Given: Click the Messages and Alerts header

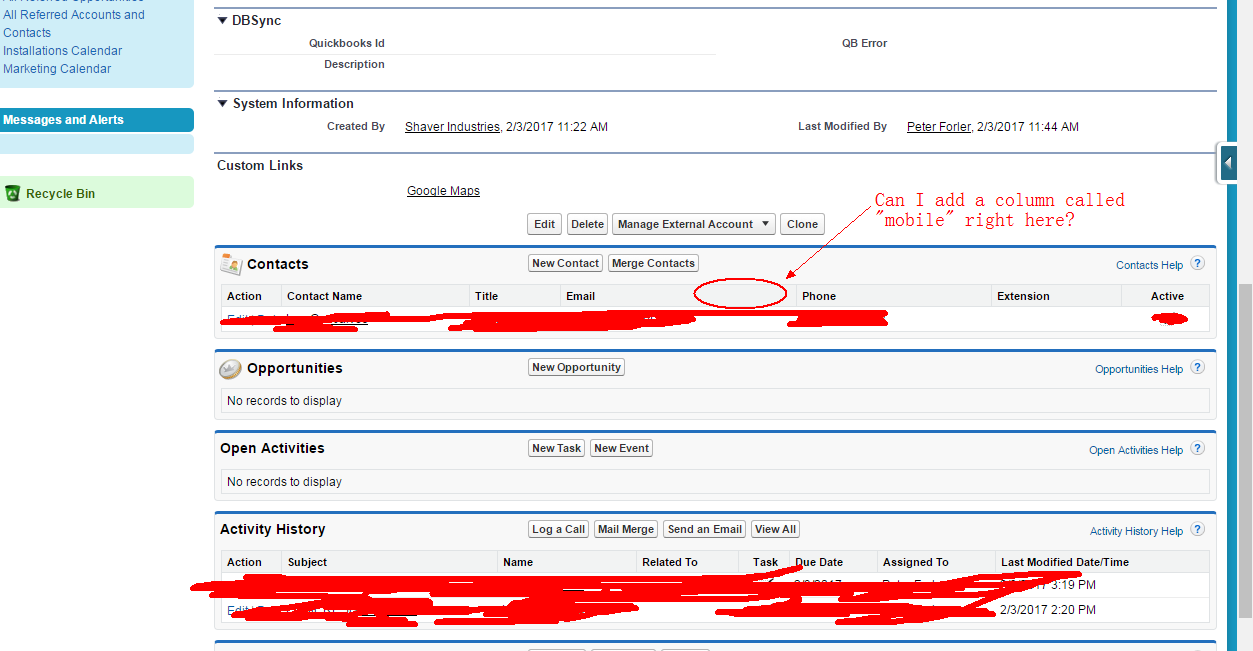Looking at the screenshot, I should pos(97,120).
